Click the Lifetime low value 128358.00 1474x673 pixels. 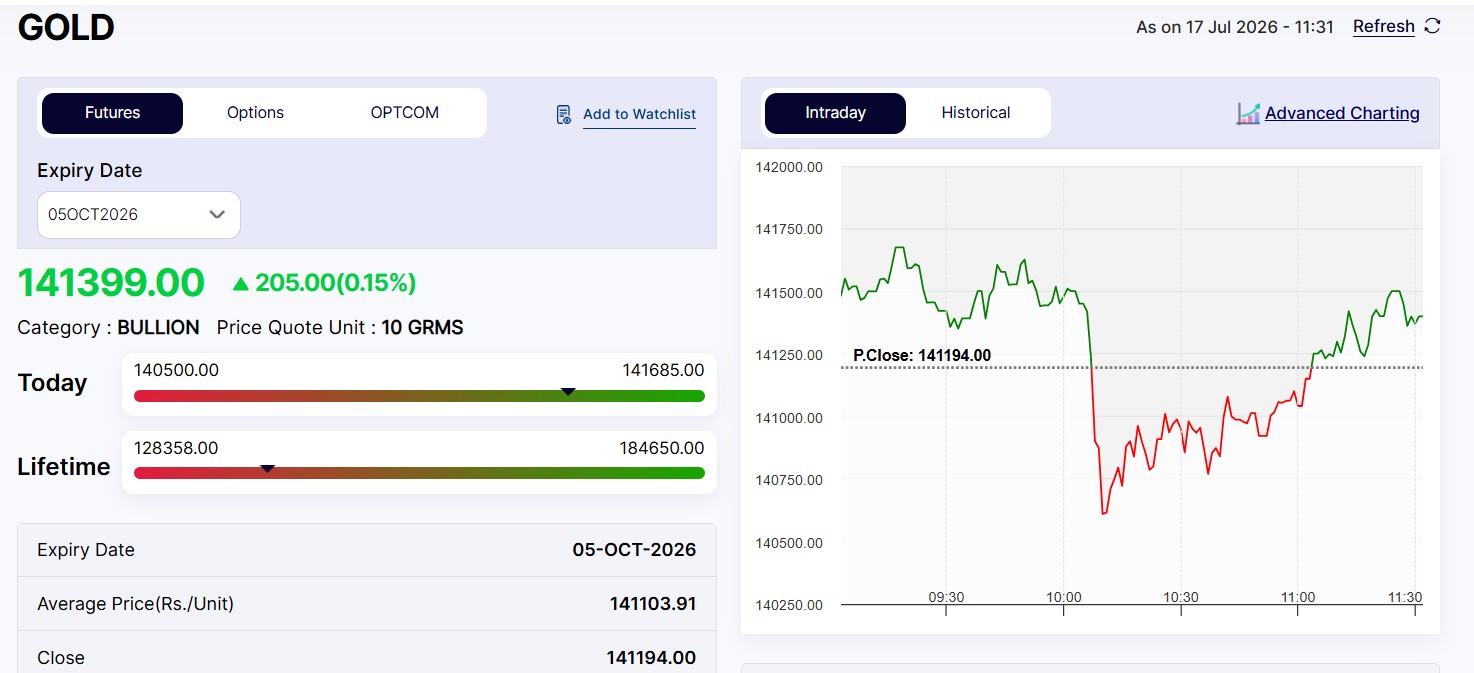(x=176, y=448)
